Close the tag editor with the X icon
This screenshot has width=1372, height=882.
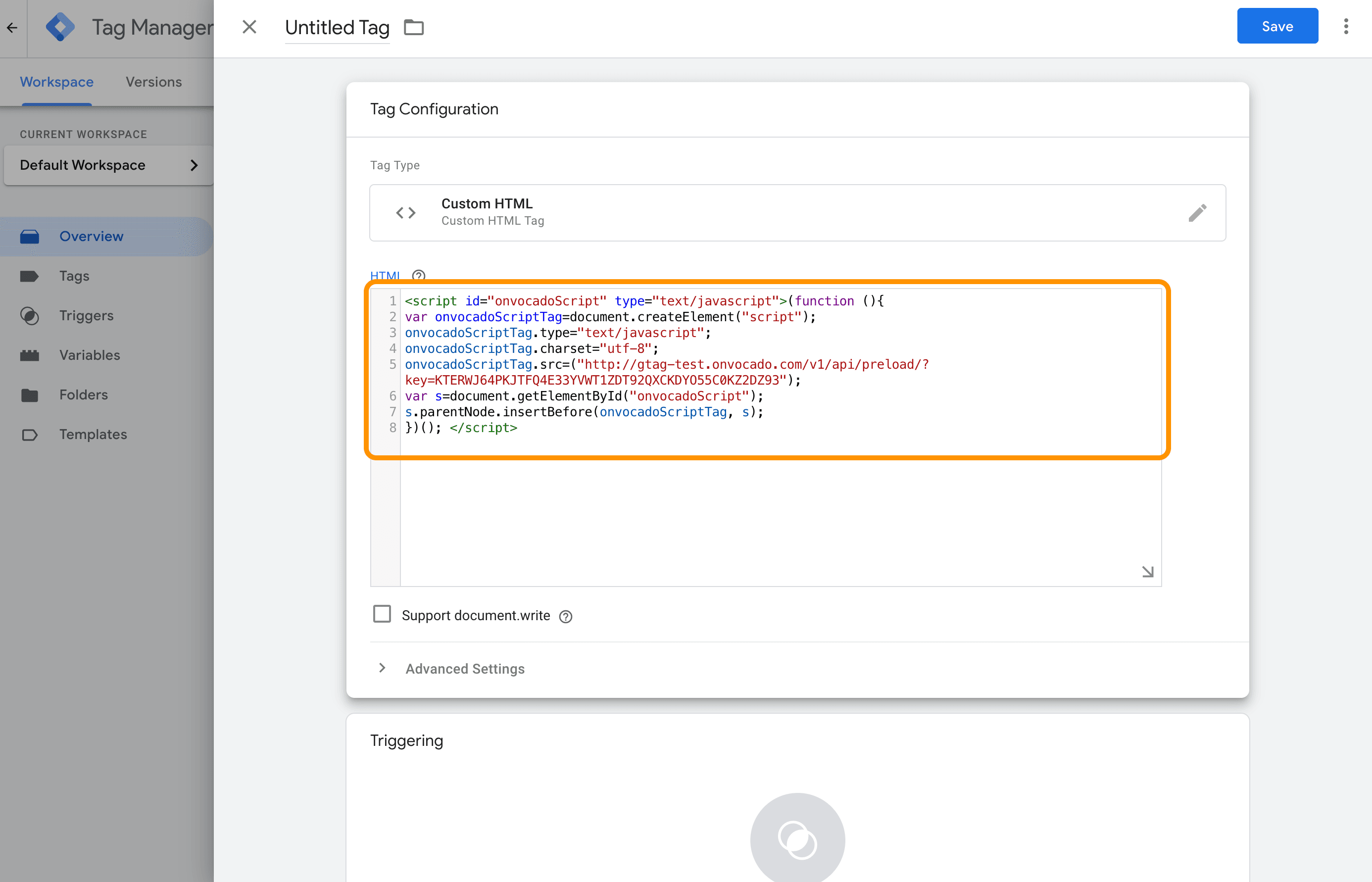click(249, 27)
